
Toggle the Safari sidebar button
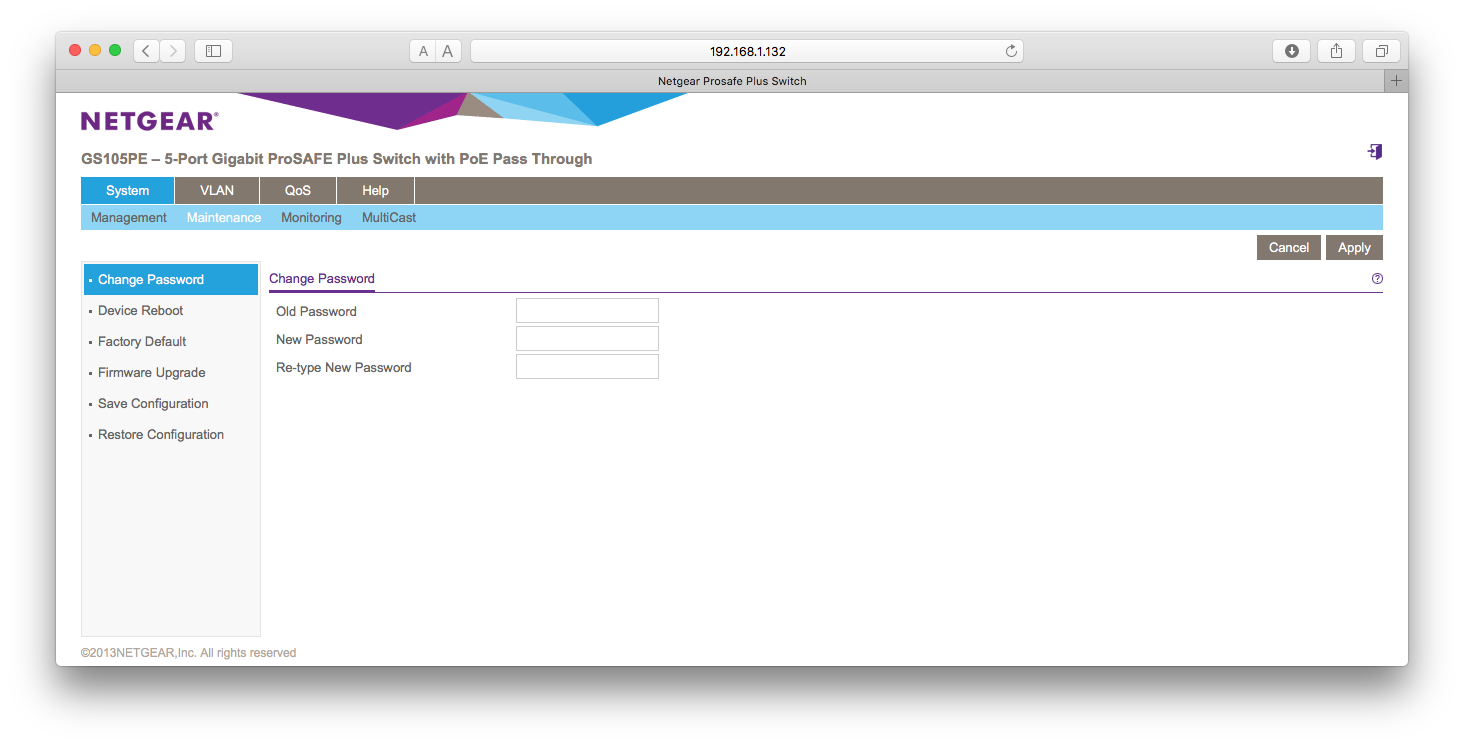coord(213,51)
